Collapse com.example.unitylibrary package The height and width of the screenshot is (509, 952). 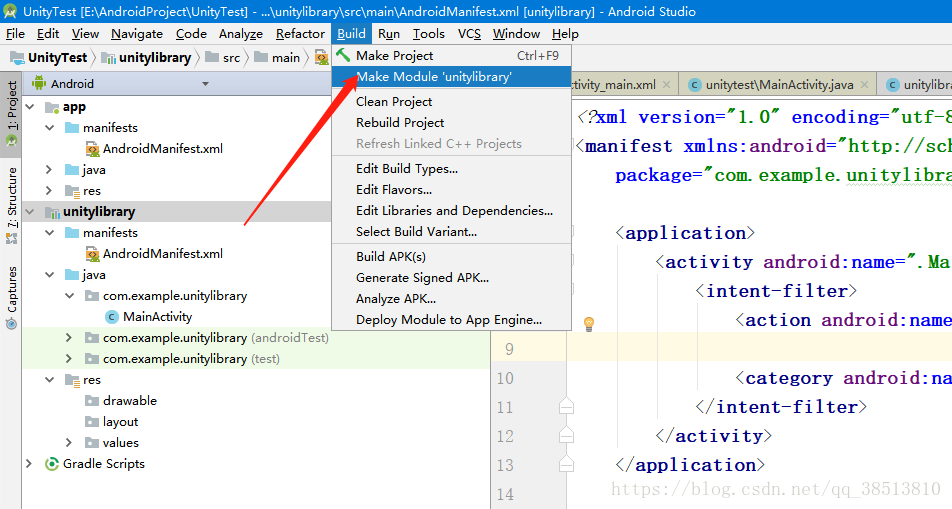[70, 296]
